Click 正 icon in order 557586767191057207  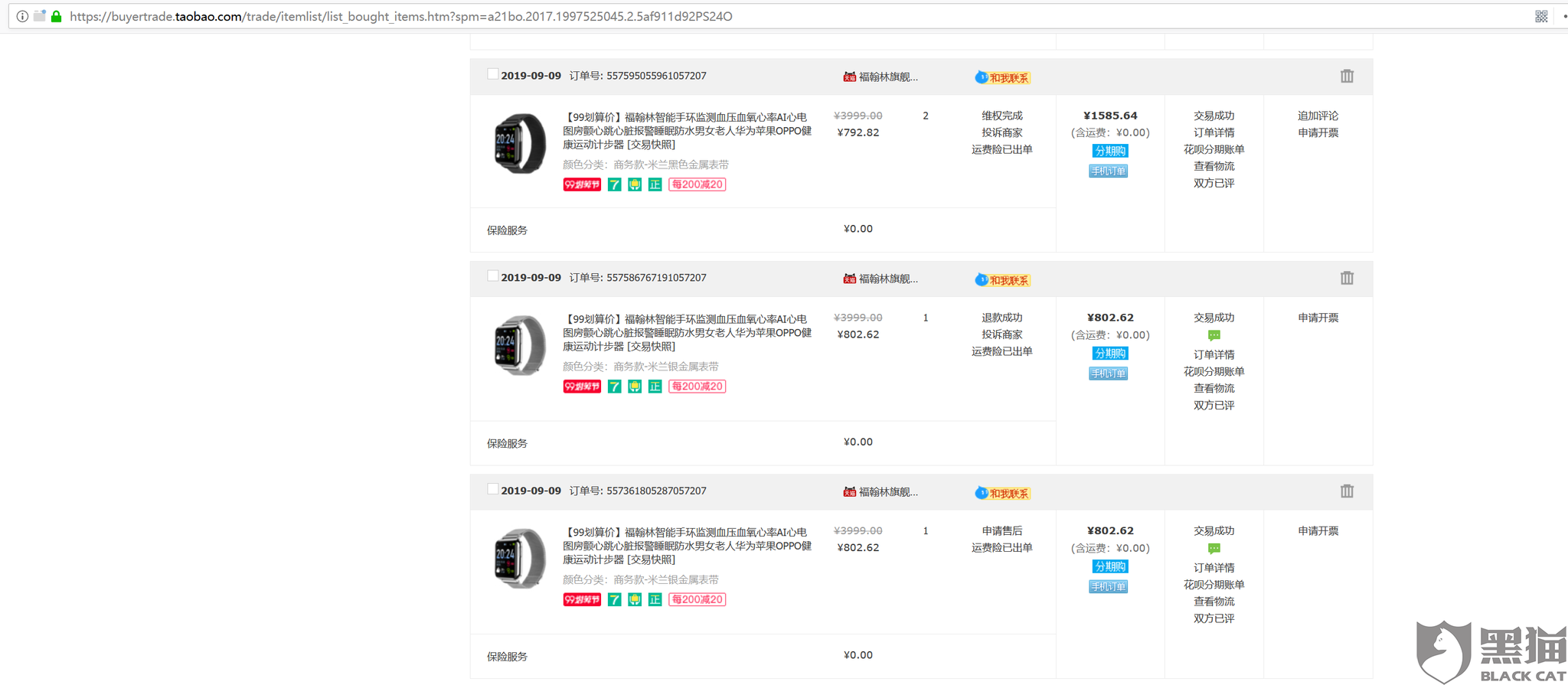coord(655,387)
